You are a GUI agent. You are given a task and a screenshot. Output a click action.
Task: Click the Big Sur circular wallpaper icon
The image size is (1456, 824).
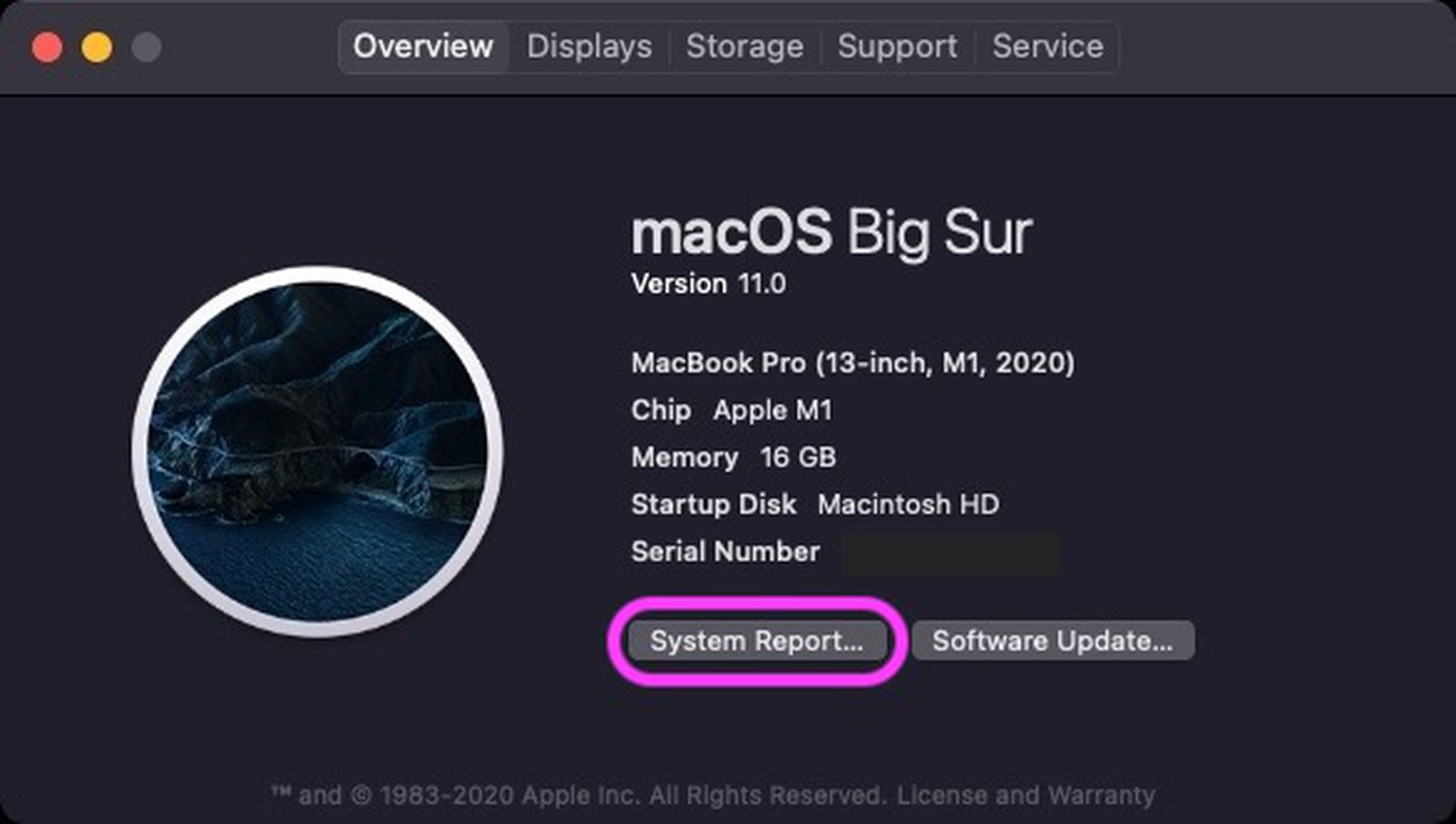[x=318, y=451]
